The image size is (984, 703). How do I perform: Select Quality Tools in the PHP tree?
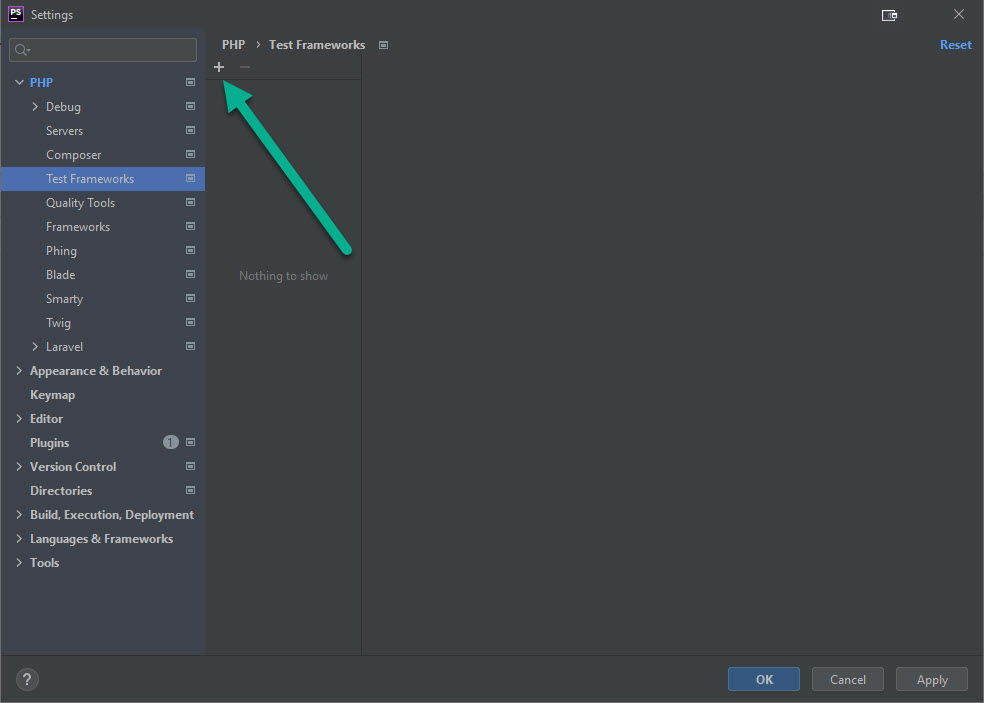pyautogui.click(x=80, y=203)
